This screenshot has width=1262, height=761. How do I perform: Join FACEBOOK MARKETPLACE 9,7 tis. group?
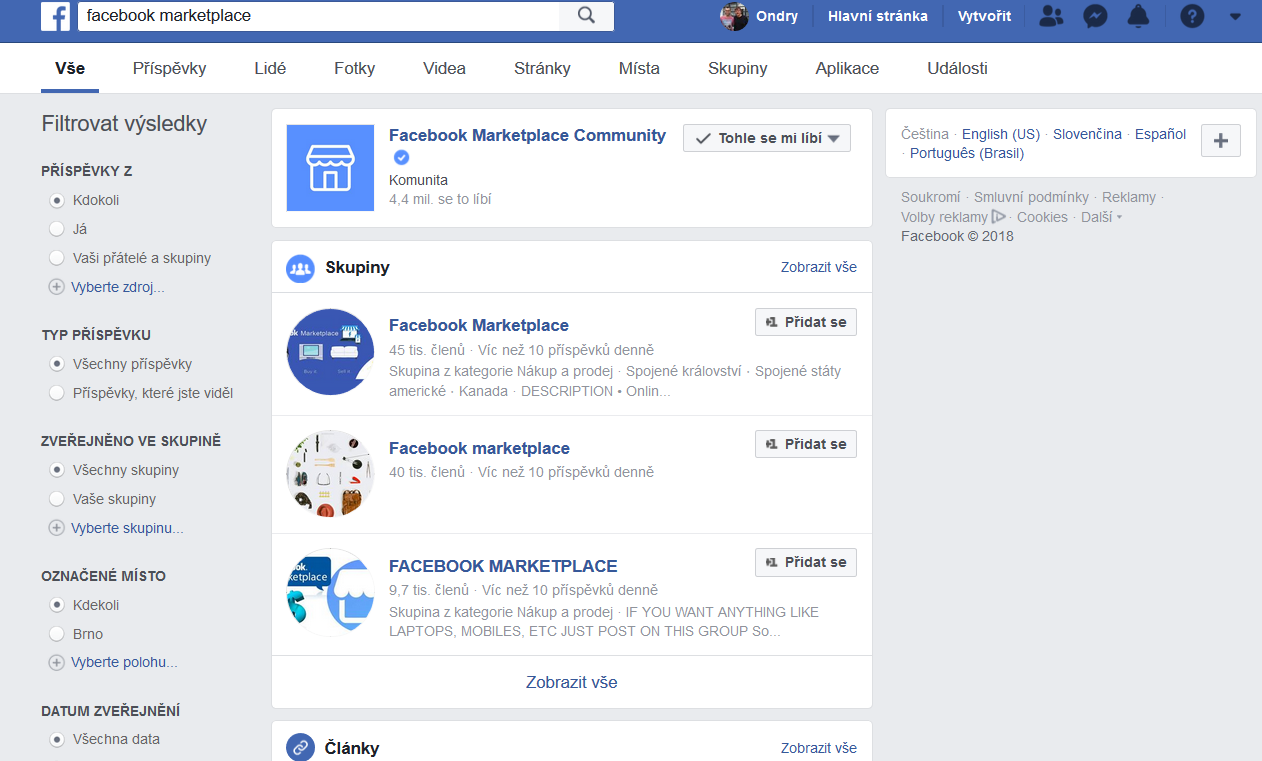(x=806, y=562)
